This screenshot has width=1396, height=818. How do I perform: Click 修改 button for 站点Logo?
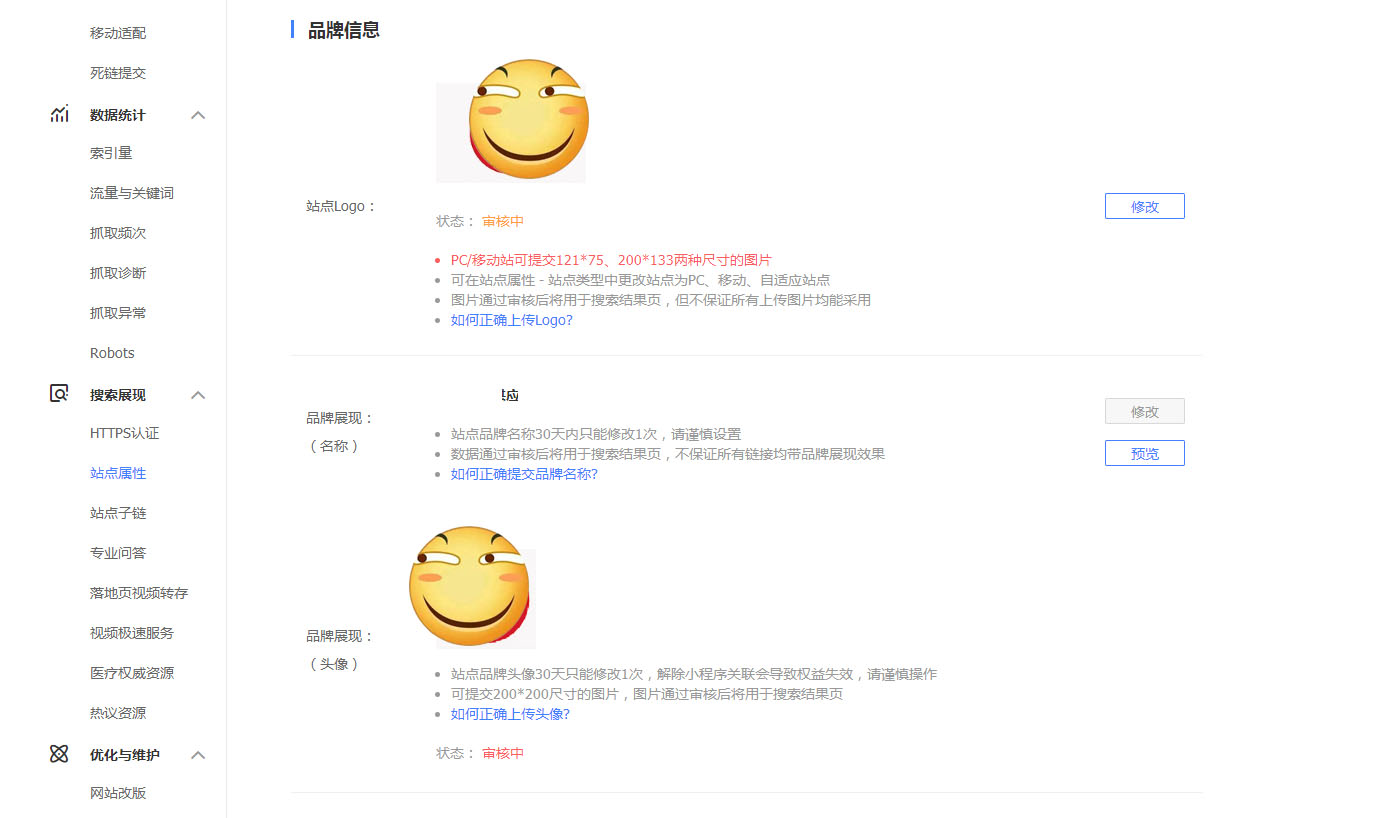(x=1145, y=206)
